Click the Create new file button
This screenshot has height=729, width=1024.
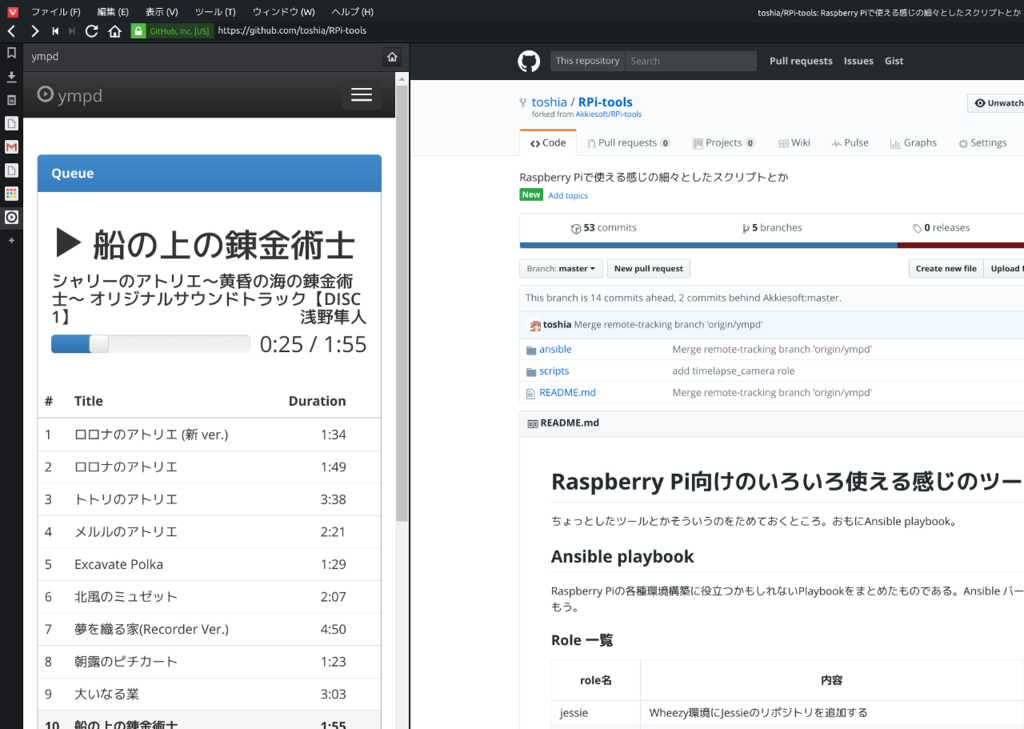(946, 268)
